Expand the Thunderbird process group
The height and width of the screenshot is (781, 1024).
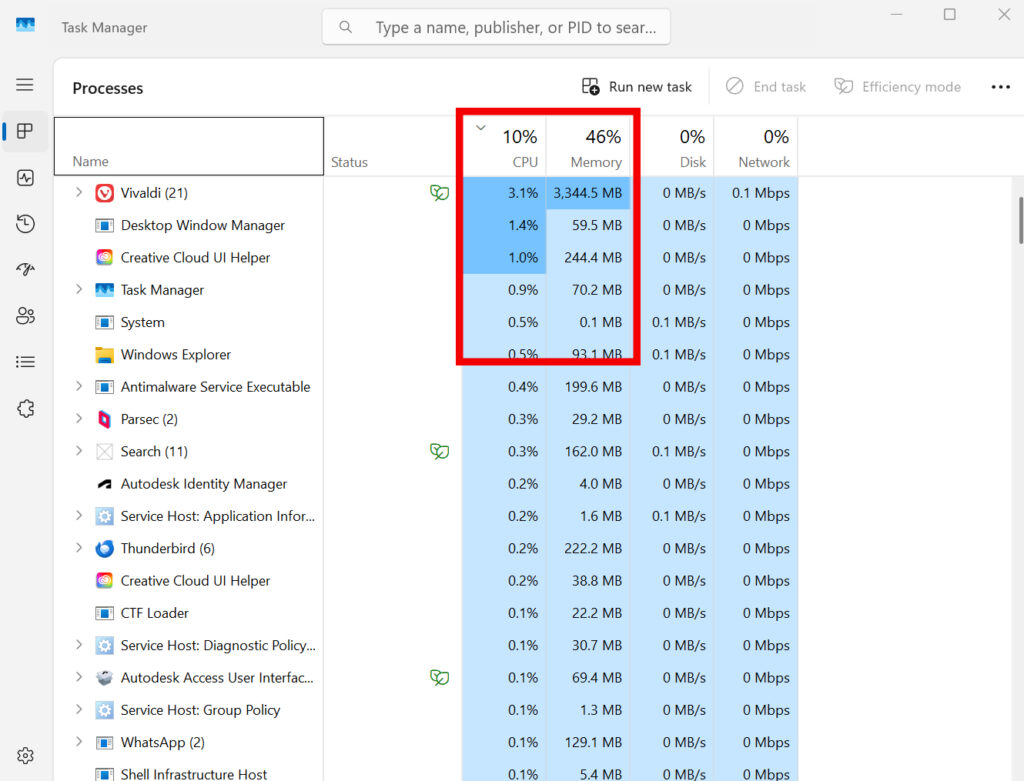coord(79,548)
